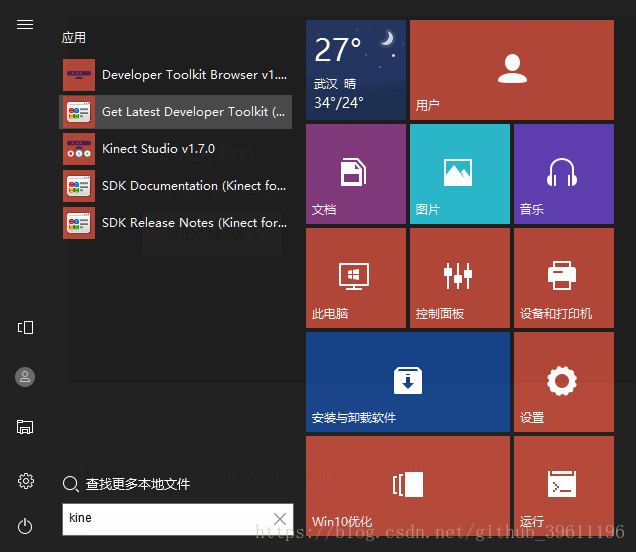The image size is (636, 552).
Task: Click Get Latest Developer Toolkit icon
Action: (x=79, y=112)
